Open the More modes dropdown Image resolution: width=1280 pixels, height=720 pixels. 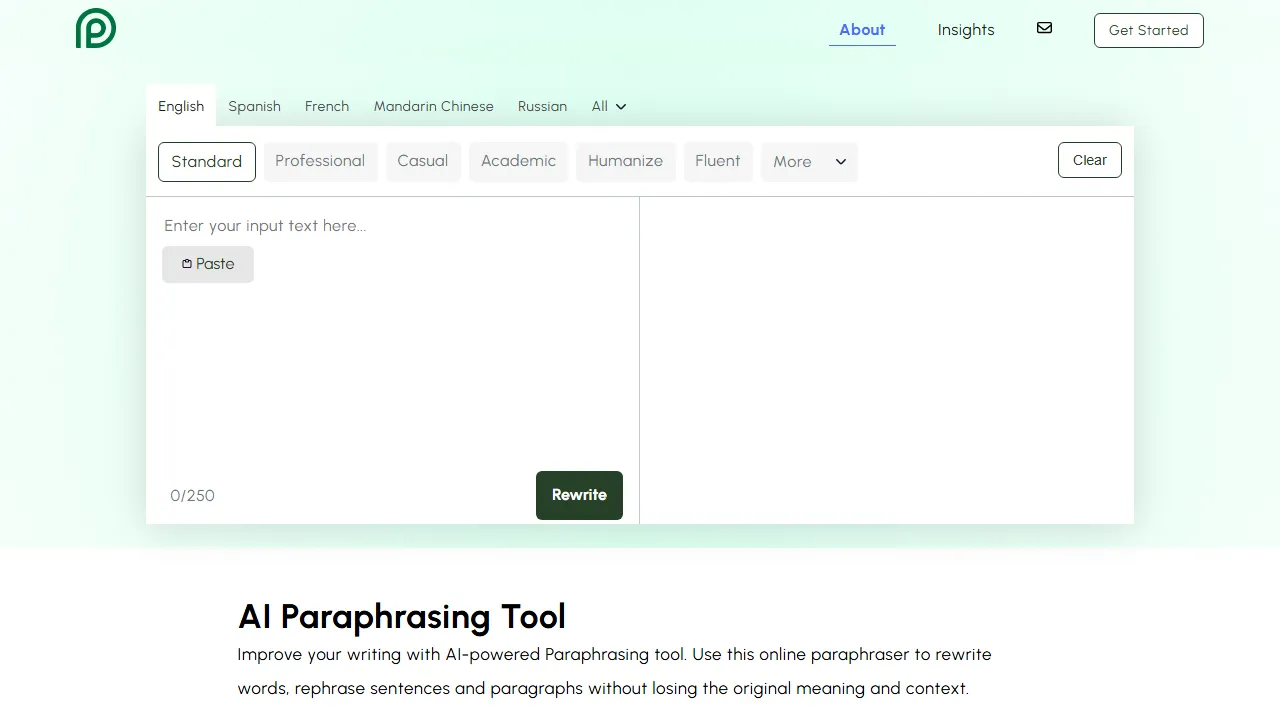[808, 161]
